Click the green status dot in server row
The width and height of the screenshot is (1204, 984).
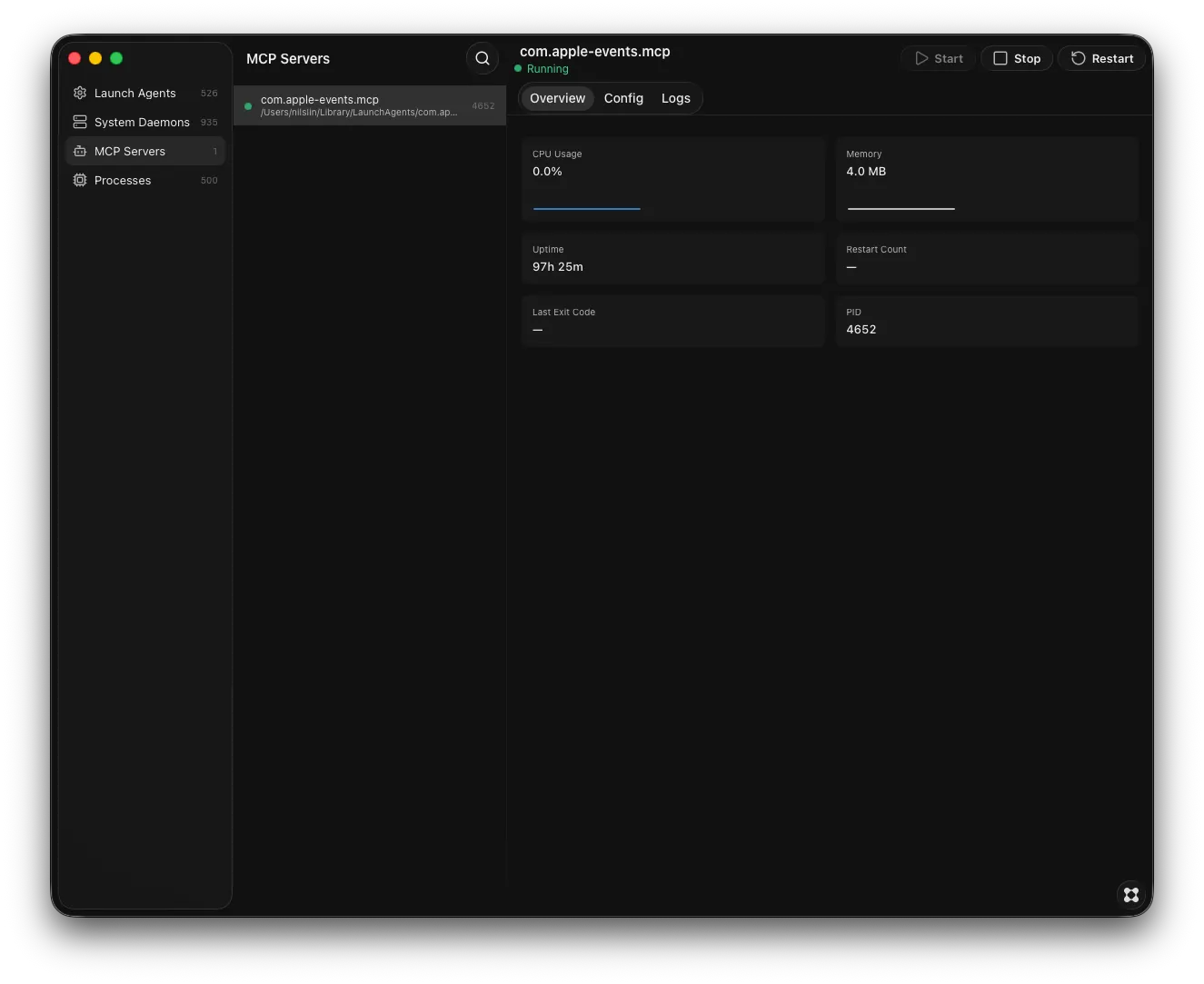click(248, 106)
